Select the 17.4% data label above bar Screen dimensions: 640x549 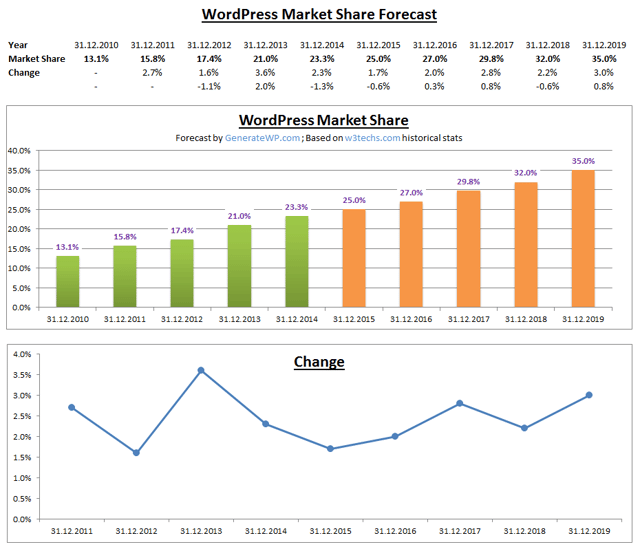pos(182,231)
